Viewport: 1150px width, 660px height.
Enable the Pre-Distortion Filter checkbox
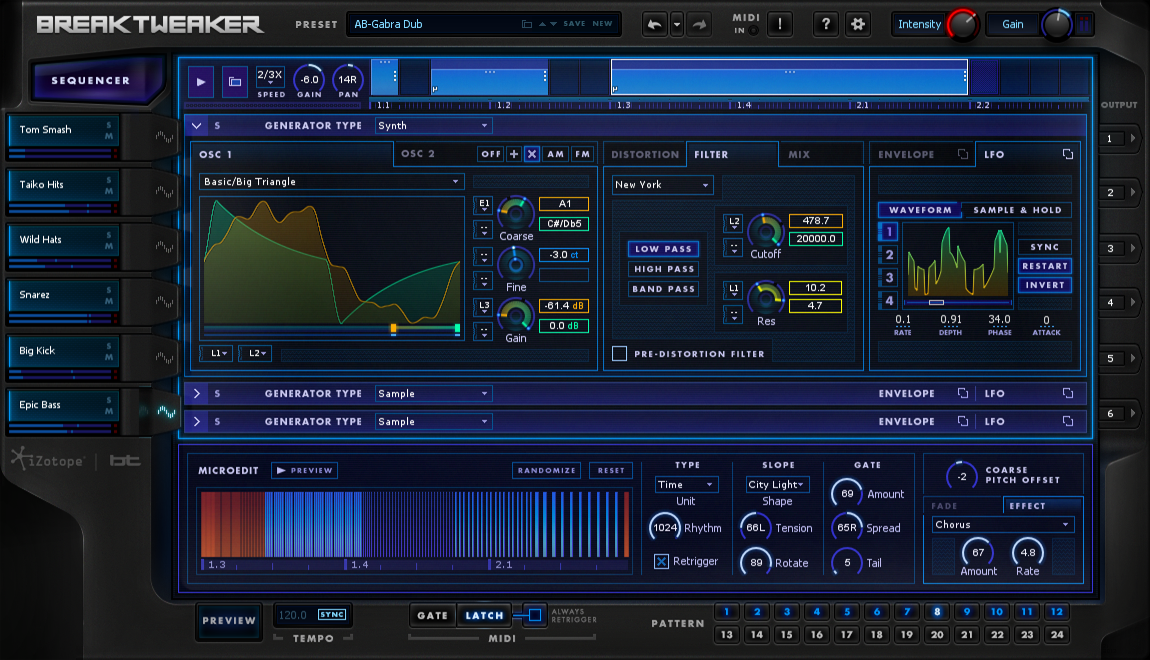coord(620,353)
